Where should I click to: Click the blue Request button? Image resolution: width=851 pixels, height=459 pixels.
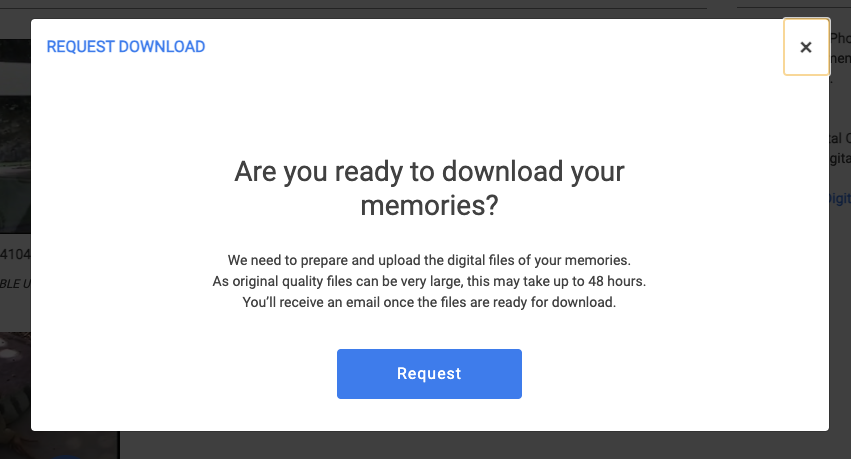429,374
